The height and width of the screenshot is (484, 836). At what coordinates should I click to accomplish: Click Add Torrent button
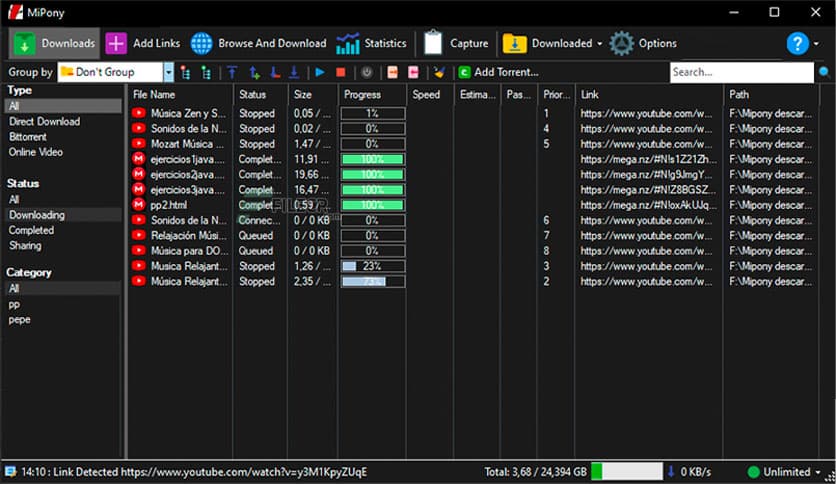(499, 72)
